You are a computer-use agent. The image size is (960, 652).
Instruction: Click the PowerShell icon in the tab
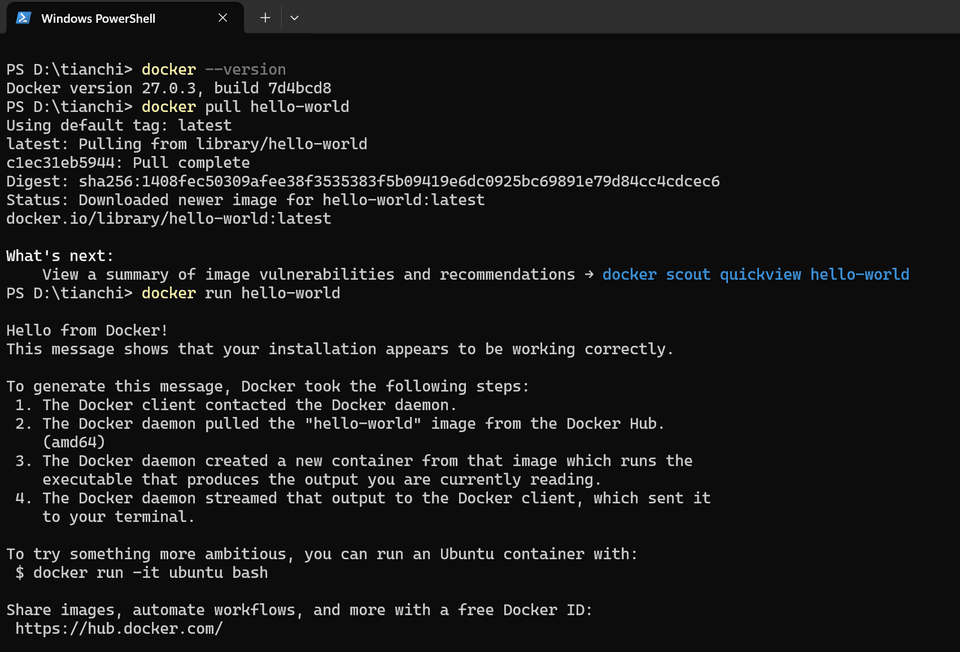point(22,18)
